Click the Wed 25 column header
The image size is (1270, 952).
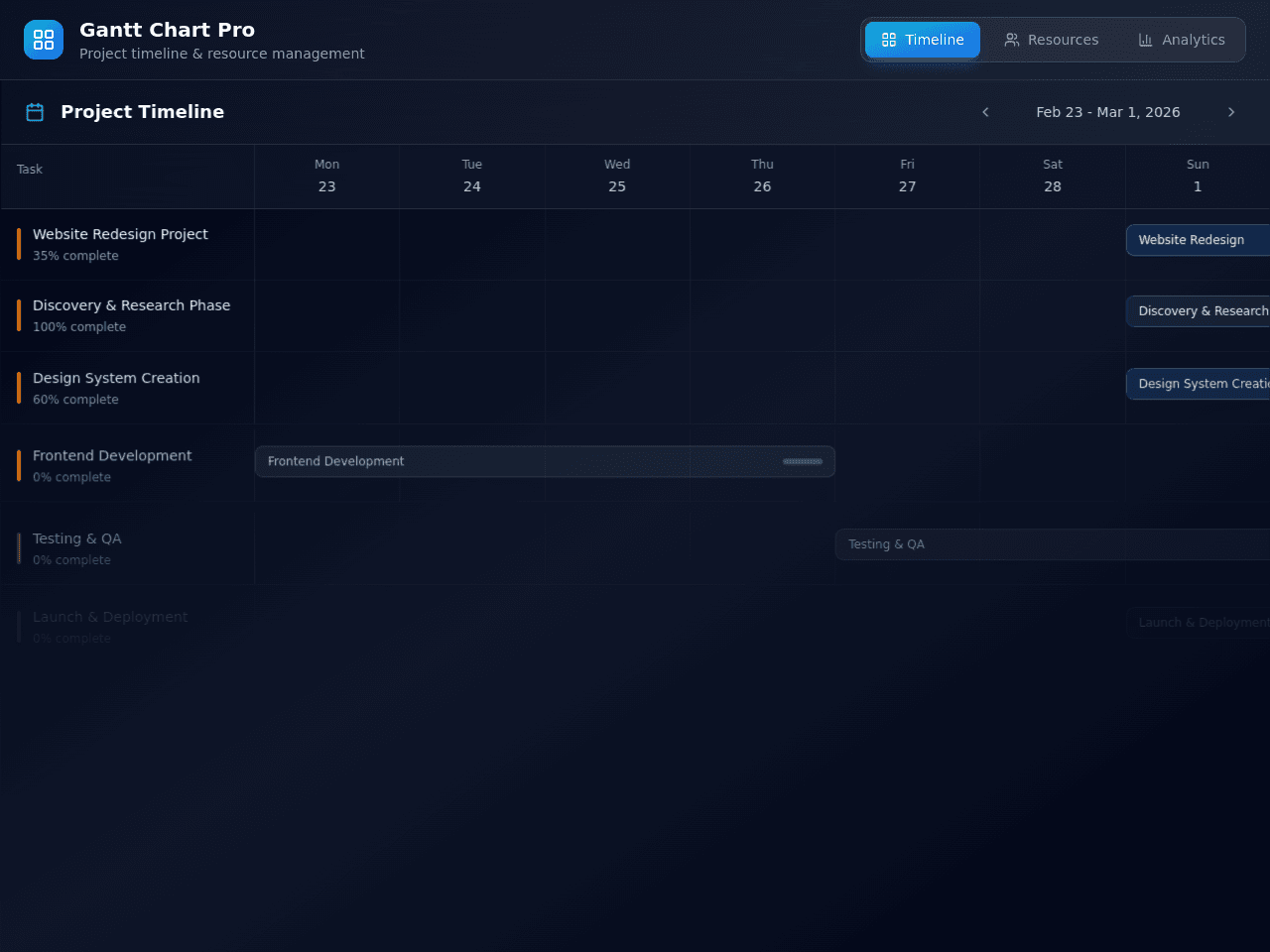click(x=617, y=177)
